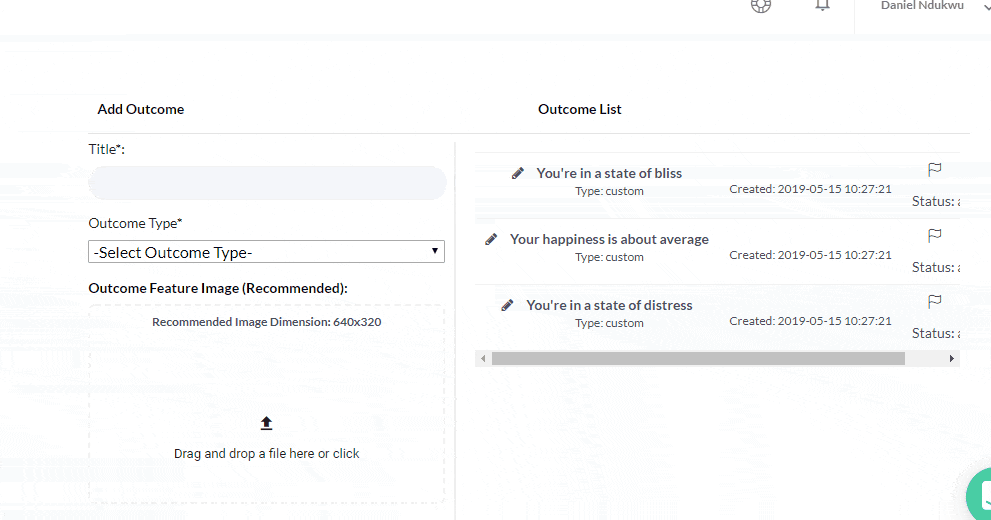Viewport: 991px width, 520px height.
Task: Open the chat widget bubble
Action: coord(980,495)
